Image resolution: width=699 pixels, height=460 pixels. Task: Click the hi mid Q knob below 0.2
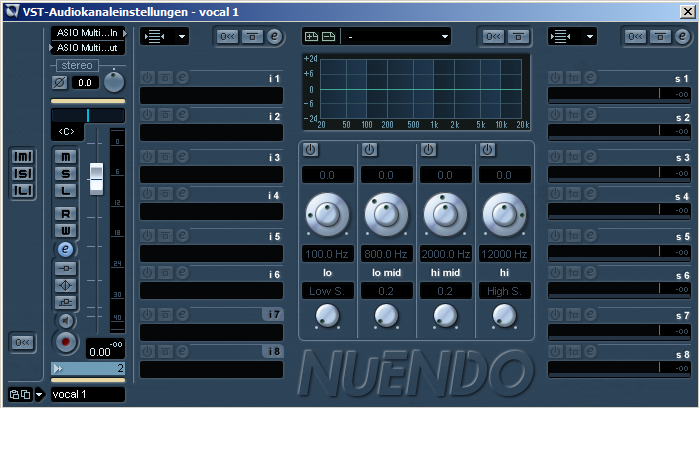445,316
